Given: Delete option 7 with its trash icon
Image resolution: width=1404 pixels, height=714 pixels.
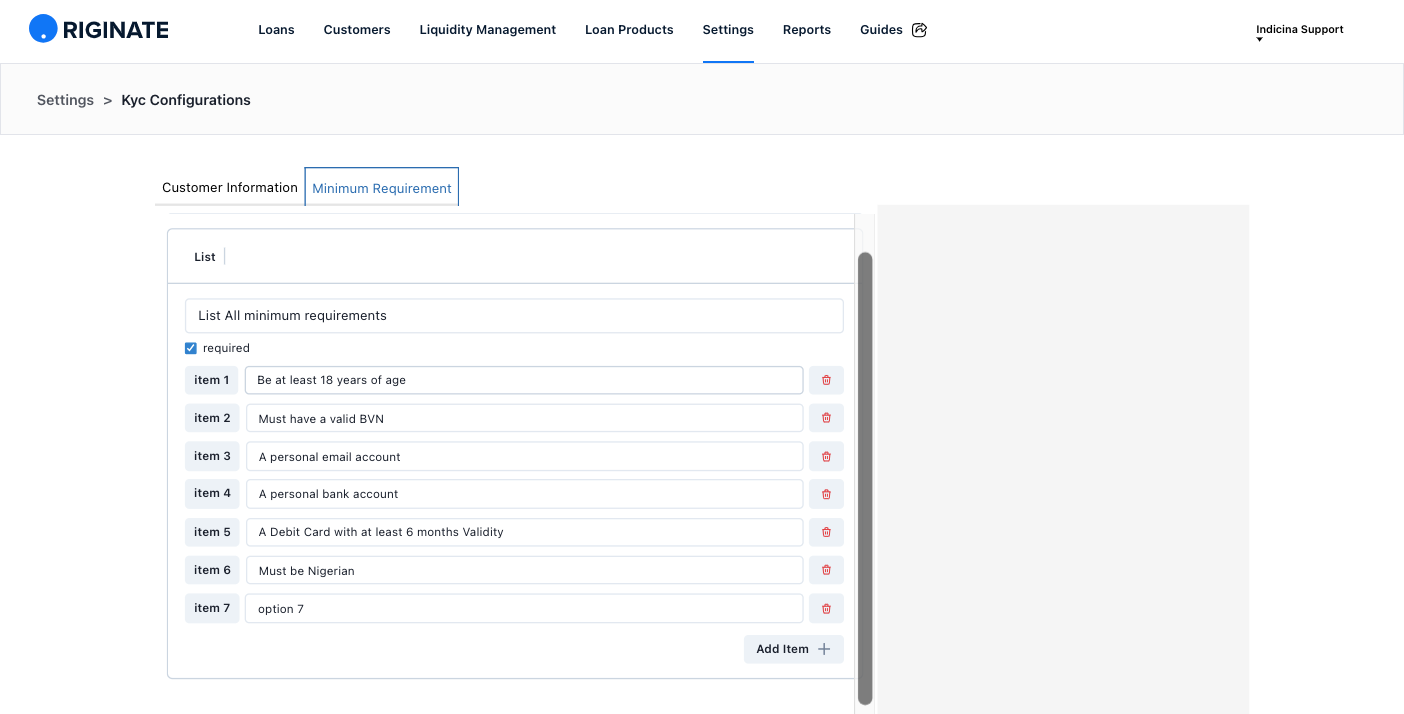Looking at the screenshot, I should (826, 608).
